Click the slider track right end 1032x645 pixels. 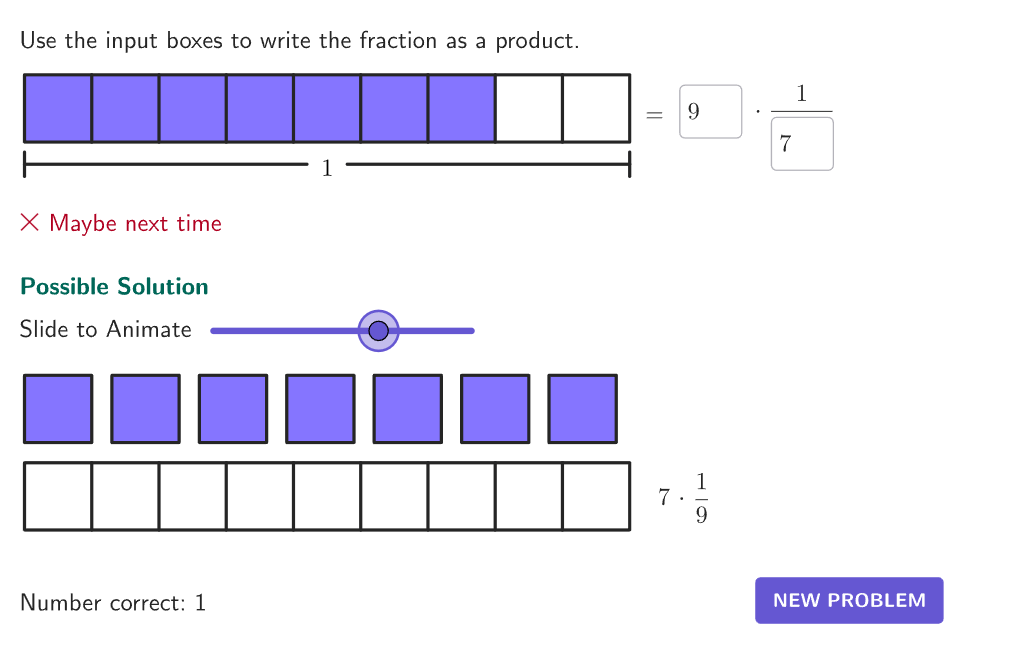pos(470,330)
